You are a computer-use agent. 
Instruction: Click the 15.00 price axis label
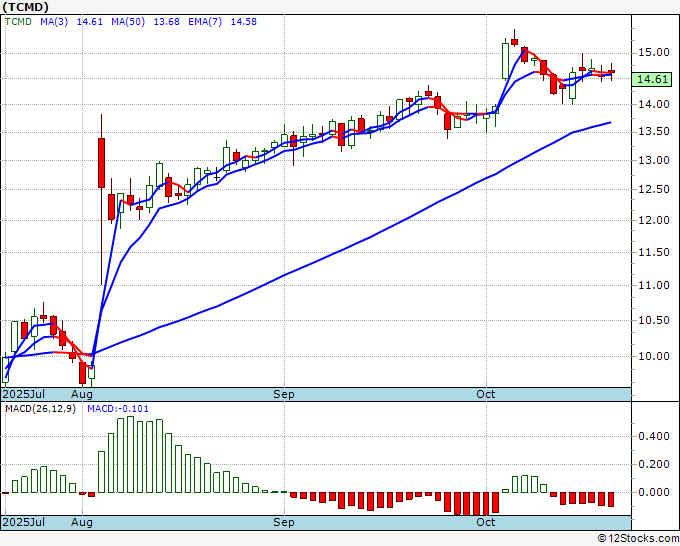point(654,52)
